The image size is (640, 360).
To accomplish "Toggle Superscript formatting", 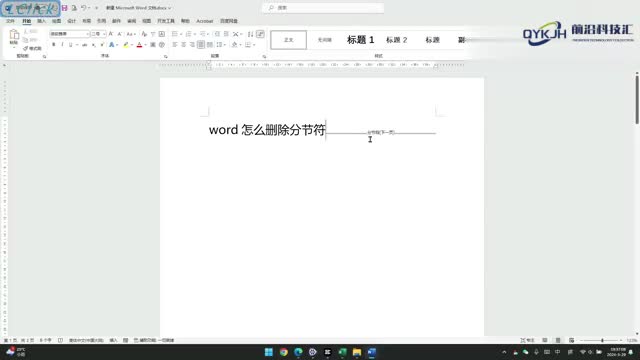I will point(102,44).
